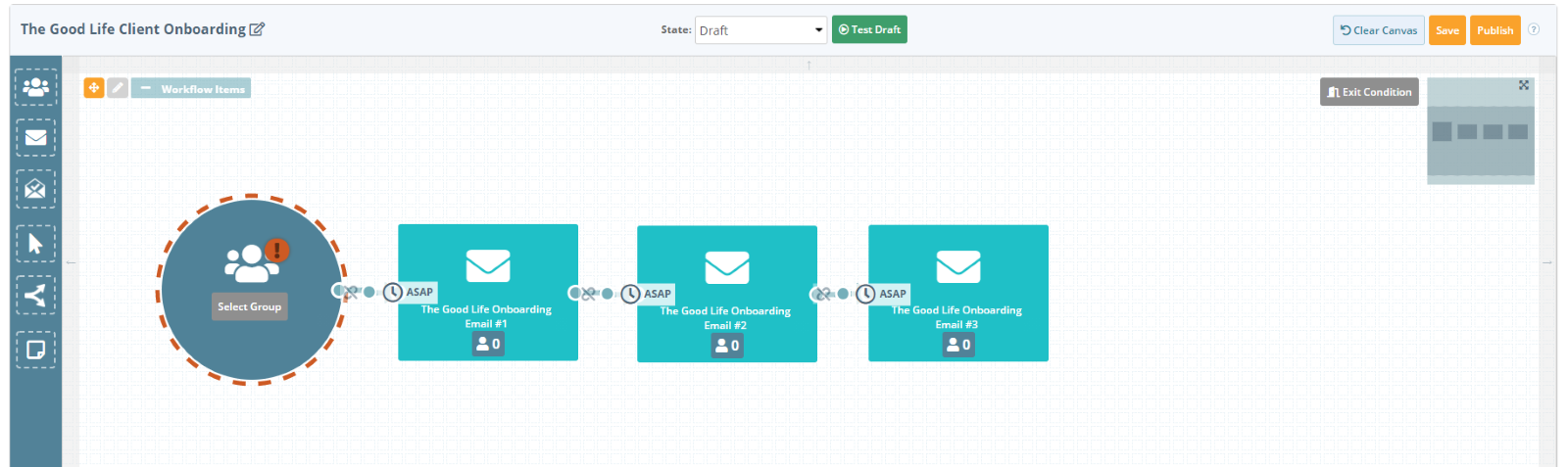Select Onboarding Email #1 title text
This screenshot has height=467, width=1568.
(x=486, y=316)
